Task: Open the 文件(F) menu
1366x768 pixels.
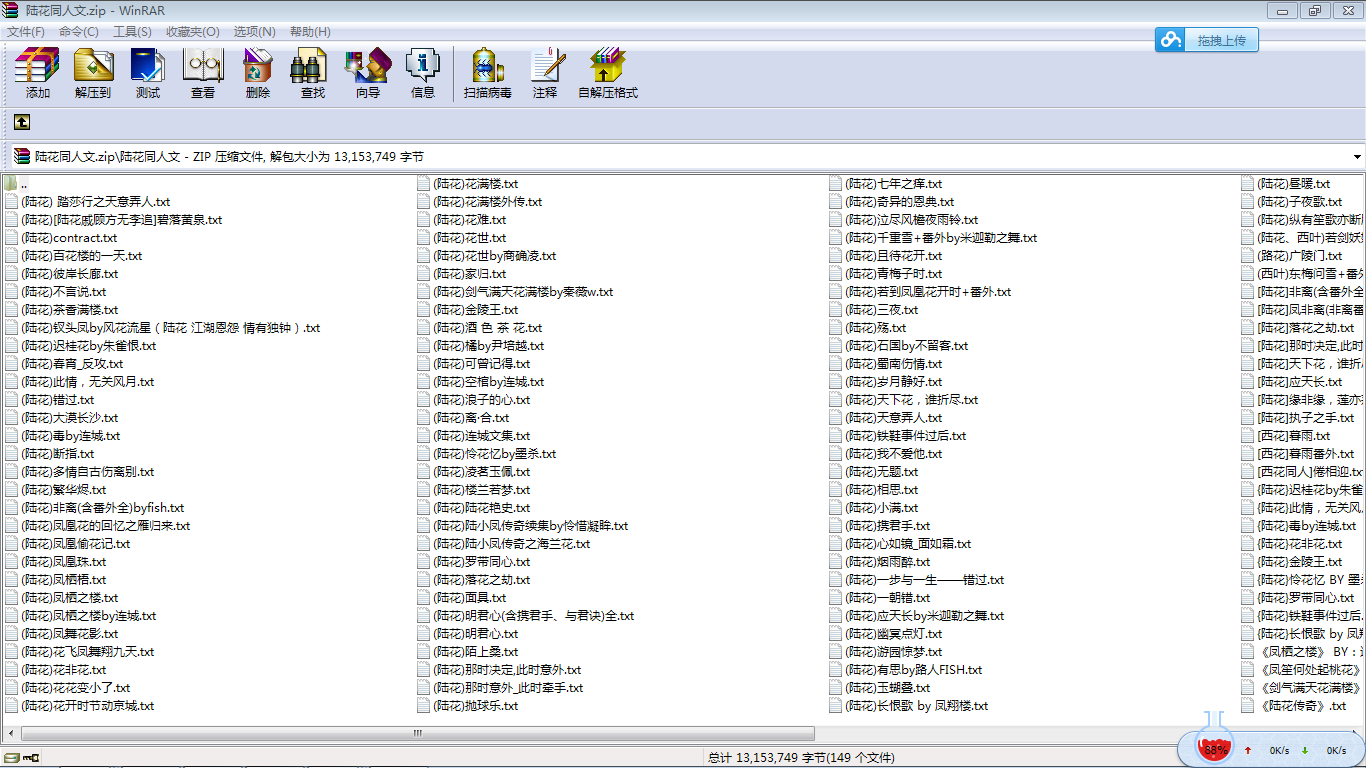Action: point(26,32)
